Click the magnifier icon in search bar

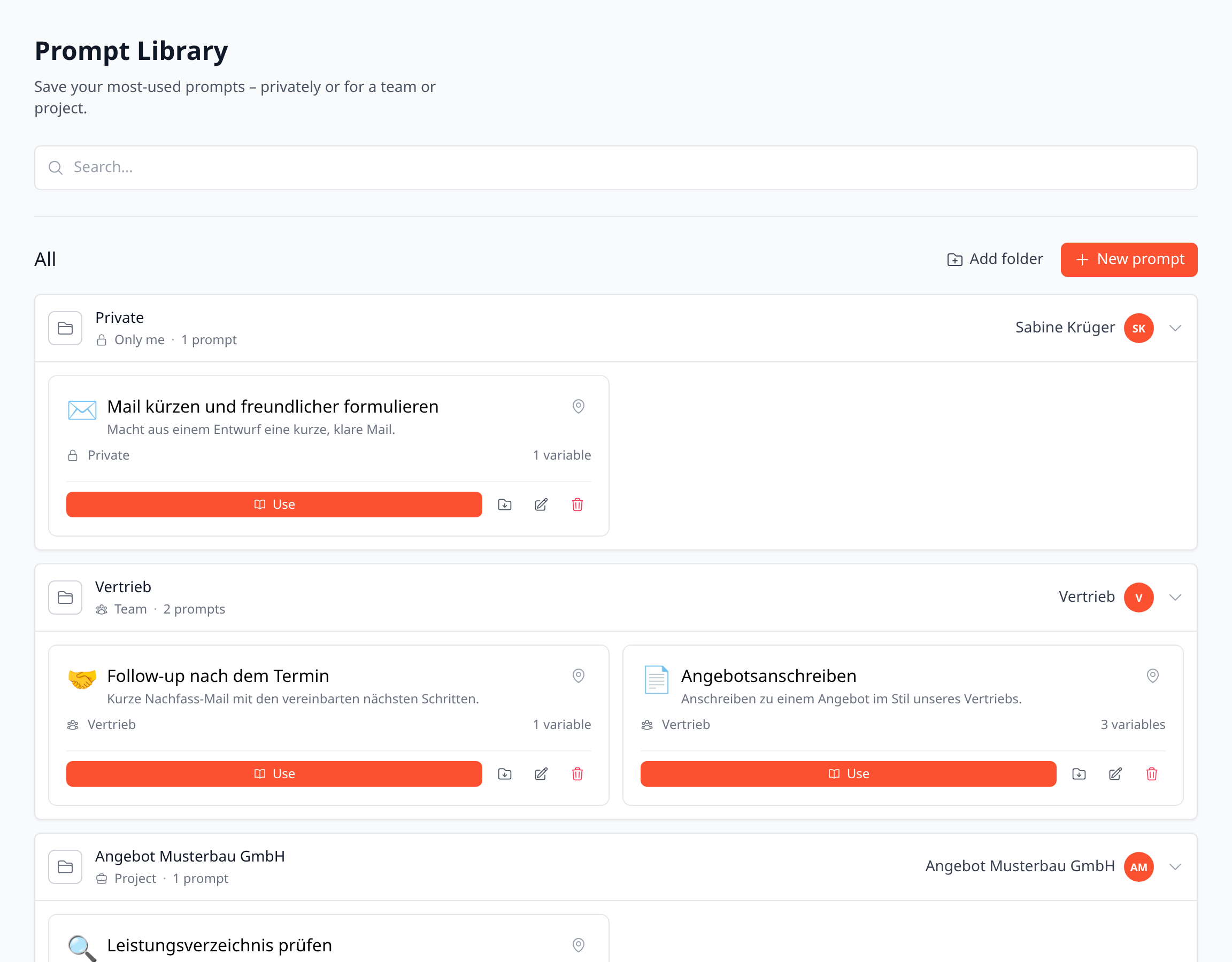(x=55, y=167)
